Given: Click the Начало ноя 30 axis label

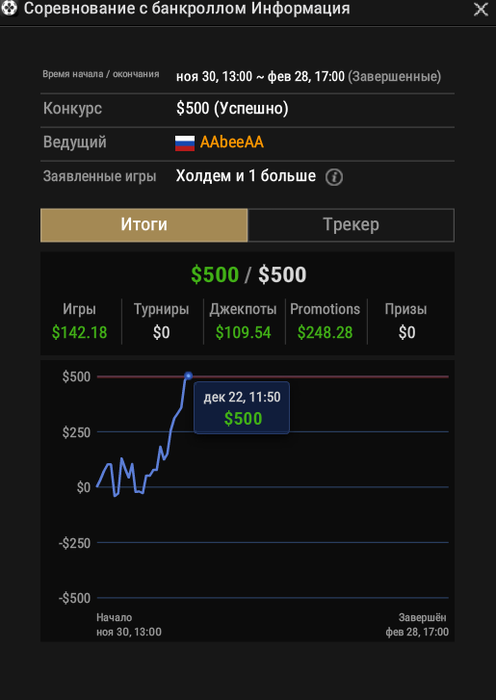Looking at the screenshot, I should [x=129, y=625].
